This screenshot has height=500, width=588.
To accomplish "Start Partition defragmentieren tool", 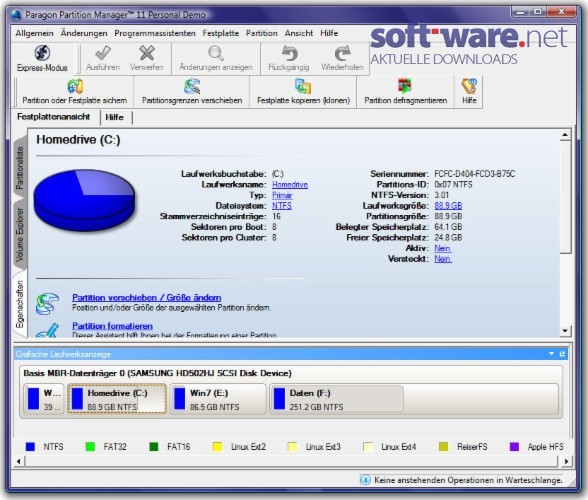I will 406,92.
